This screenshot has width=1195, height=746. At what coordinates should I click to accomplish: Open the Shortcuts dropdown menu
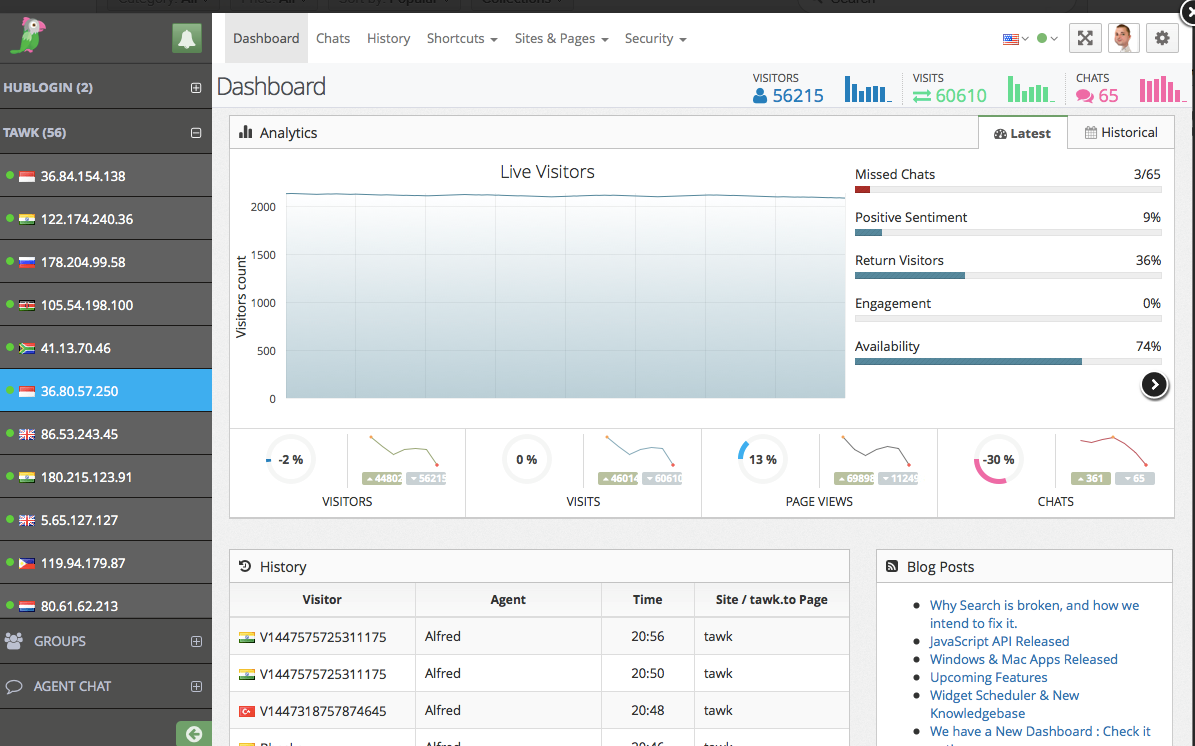coord(462,38)
